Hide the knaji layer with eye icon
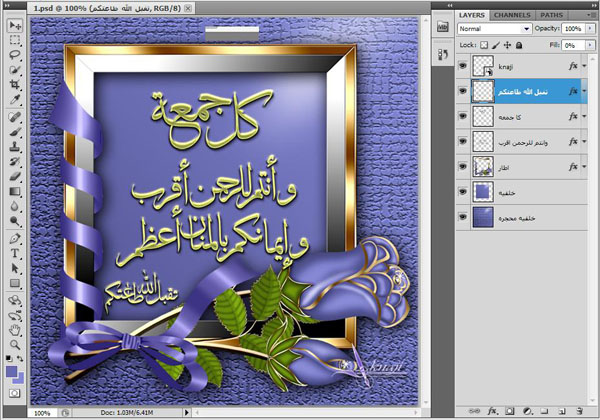 click(x=462, y=67)
